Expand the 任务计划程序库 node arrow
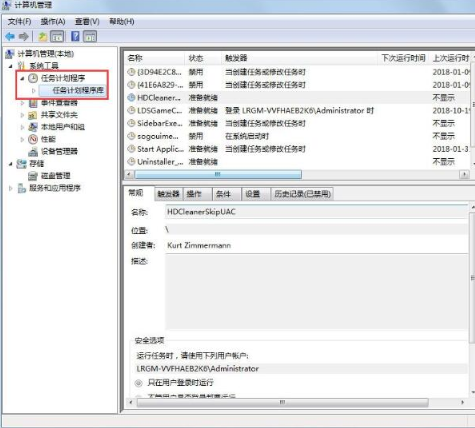The width and height of the screenshot is (475, 428). point(34,91)
